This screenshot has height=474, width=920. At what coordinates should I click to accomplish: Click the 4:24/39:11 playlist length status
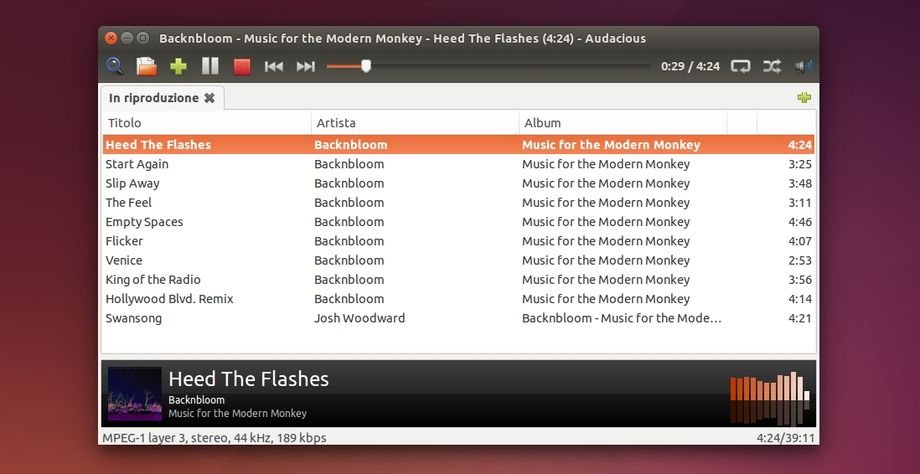pyautogui.click(x=786, y=438)
